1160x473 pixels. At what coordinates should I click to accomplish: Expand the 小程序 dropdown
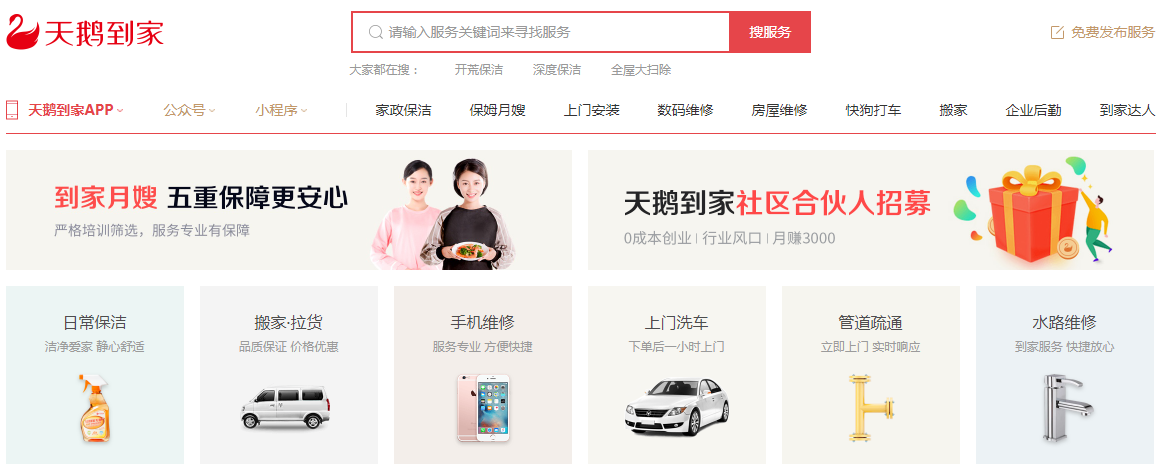[281, 110]
